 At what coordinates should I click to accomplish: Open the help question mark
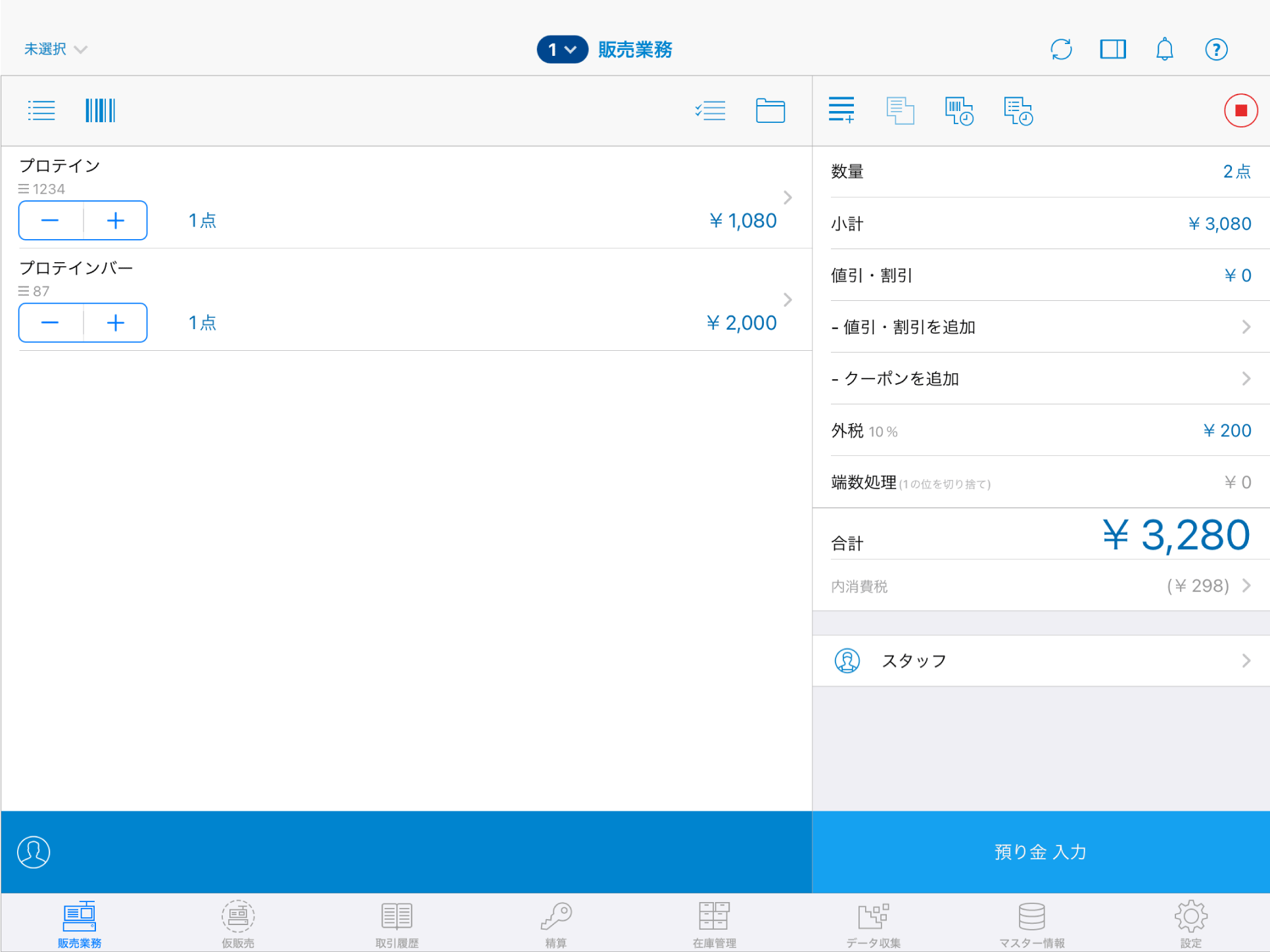[x=1216, y=49]
